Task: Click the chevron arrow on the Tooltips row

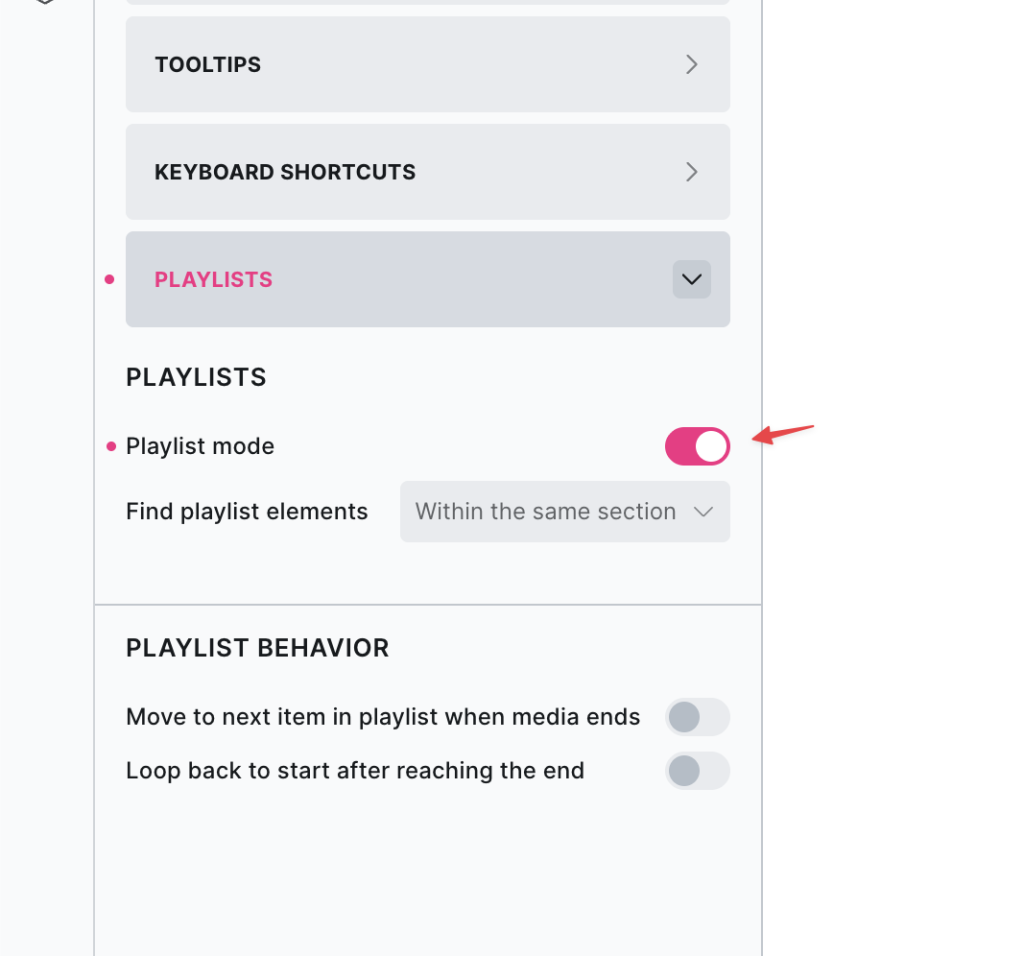Action: [x=691, y=65]
